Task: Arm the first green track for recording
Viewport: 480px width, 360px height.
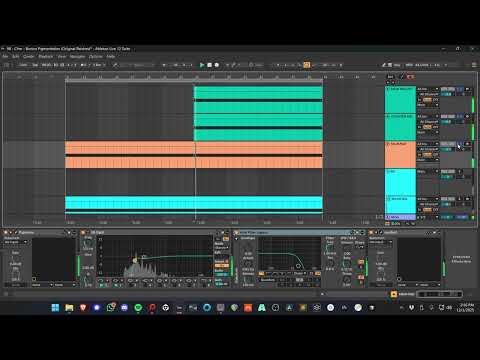Action: (x=467, y=89)
